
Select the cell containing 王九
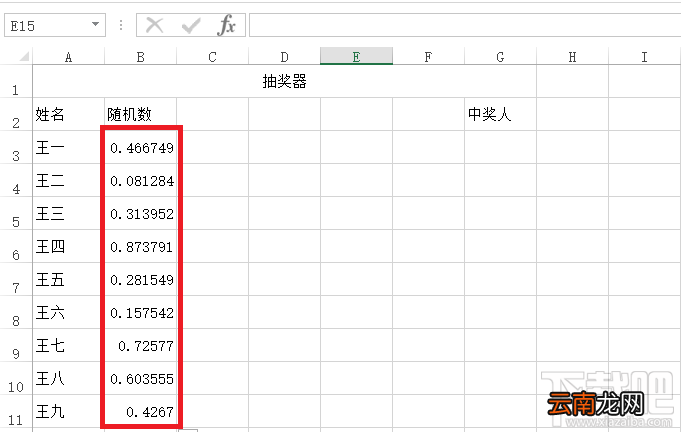point(69,411)
